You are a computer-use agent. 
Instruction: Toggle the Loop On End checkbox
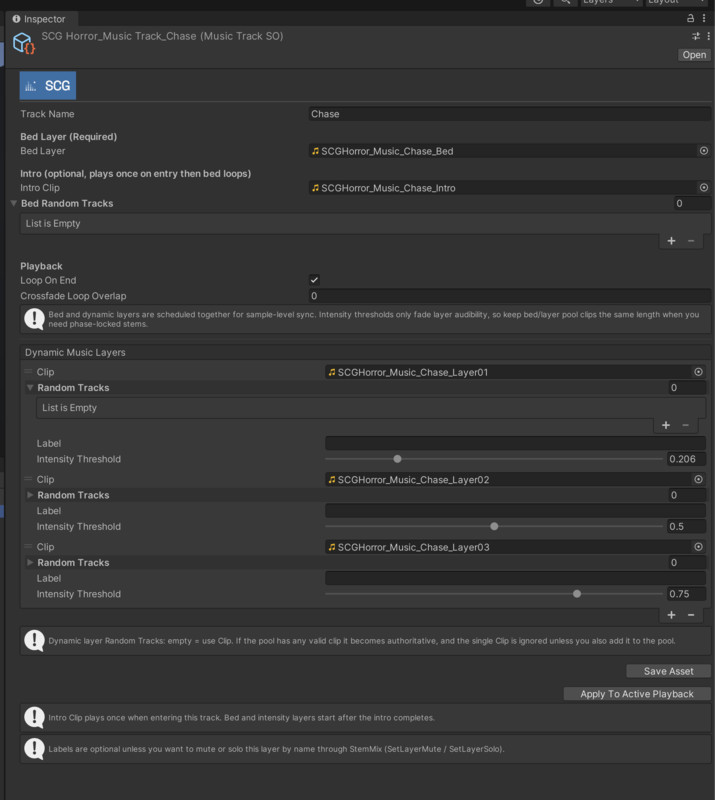[314, 280]
